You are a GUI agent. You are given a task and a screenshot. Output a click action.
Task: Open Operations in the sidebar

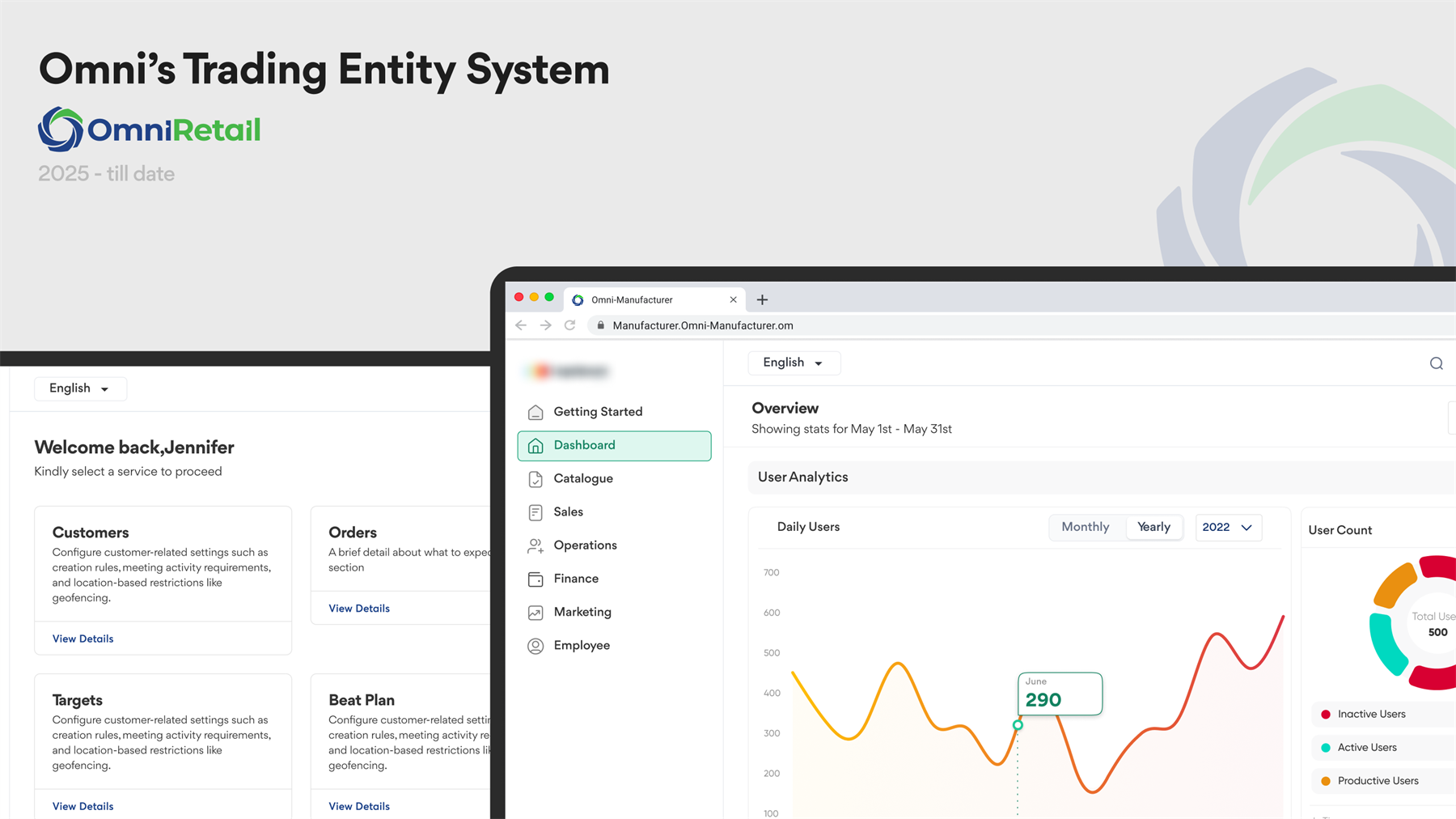(614, 545)
